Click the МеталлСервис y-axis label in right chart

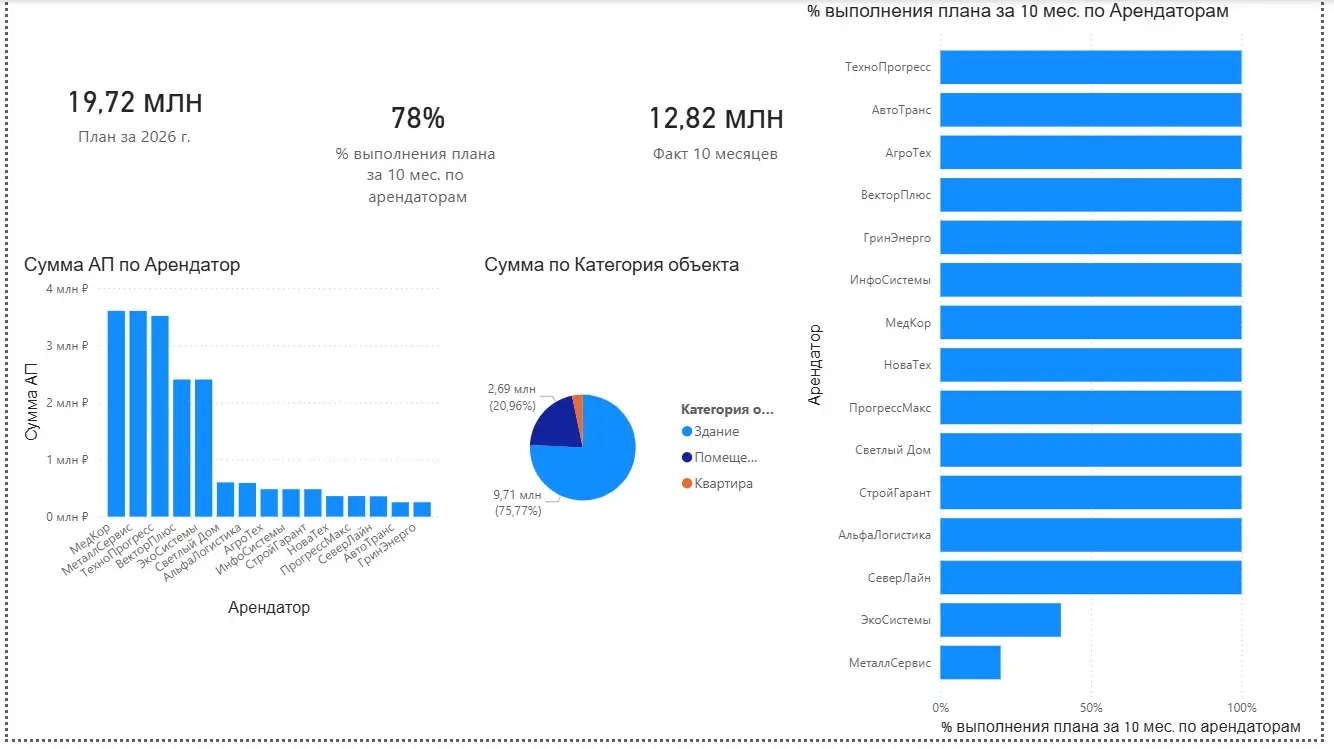890,663
